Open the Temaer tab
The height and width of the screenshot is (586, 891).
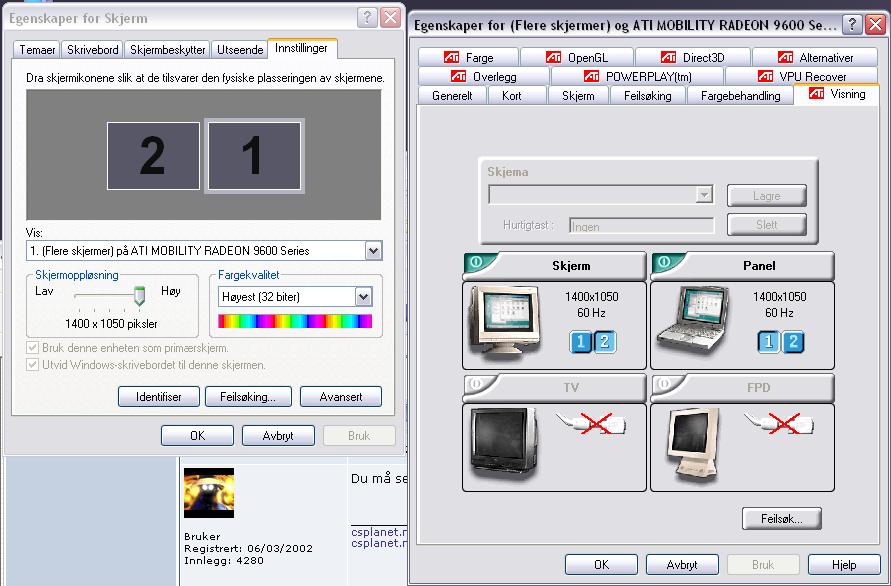37,49
